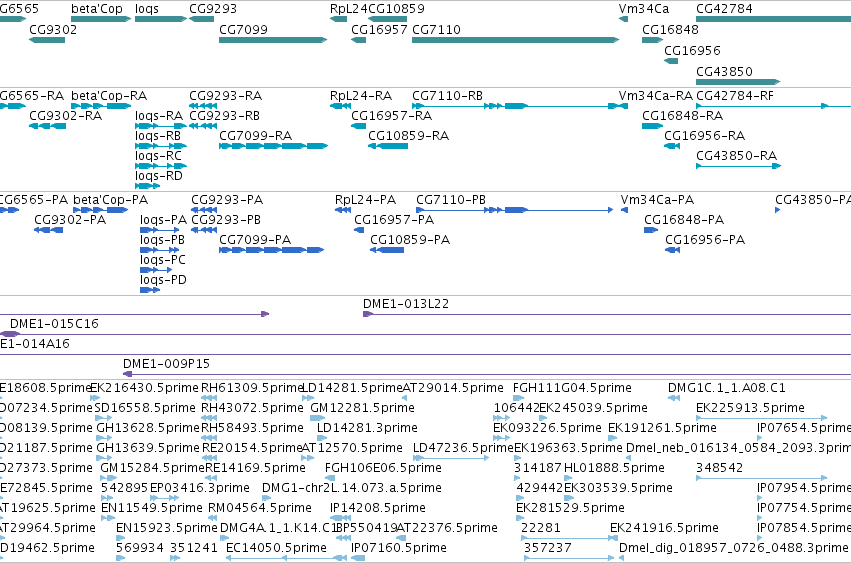The width and height of the screenshot is (851, 563).
Task: Open the DME1-009P15 BAC clone label
Action: pos(166,364)
